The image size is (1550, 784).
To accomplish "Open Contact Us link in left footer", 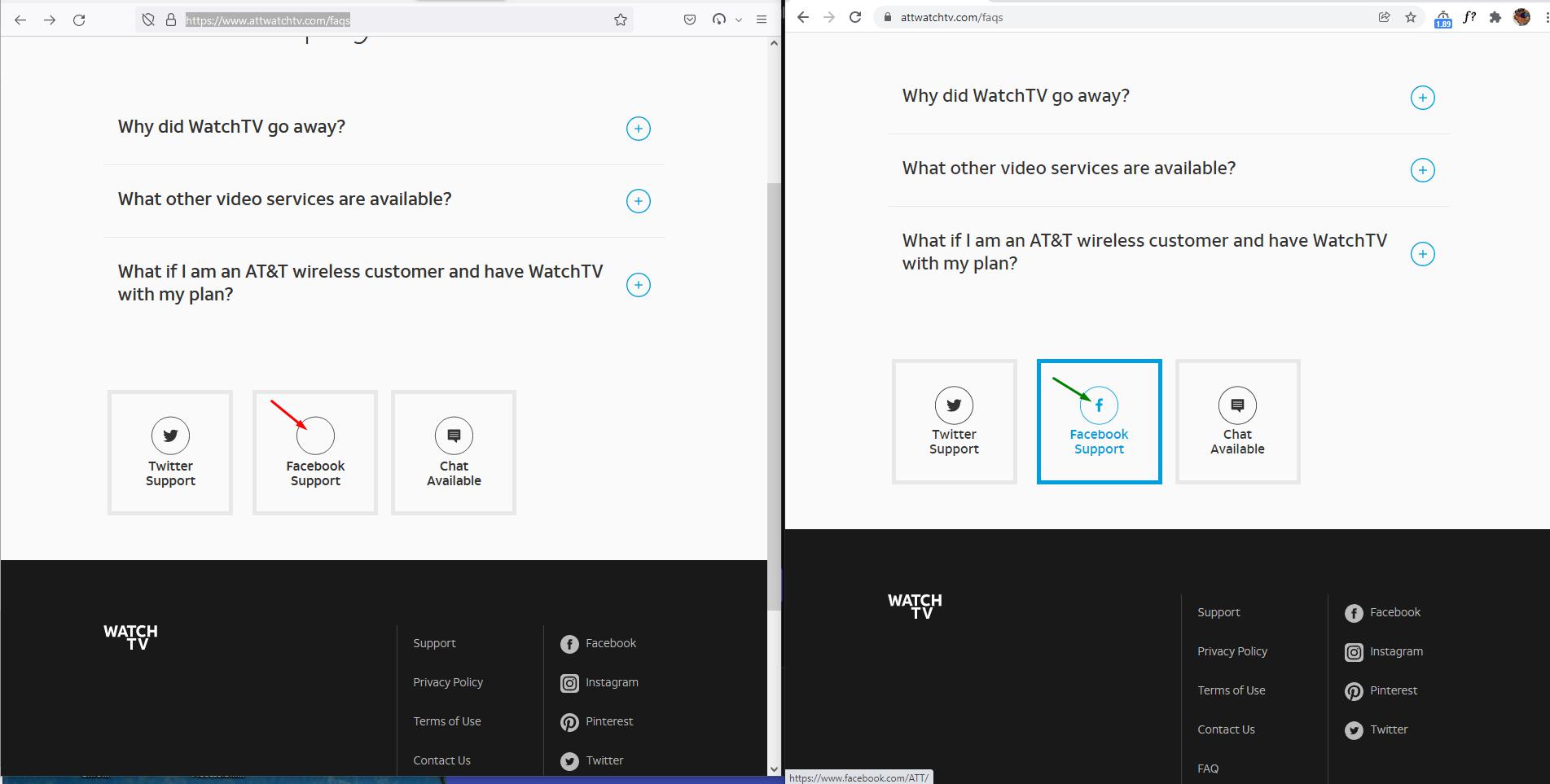I will point(441,760).
